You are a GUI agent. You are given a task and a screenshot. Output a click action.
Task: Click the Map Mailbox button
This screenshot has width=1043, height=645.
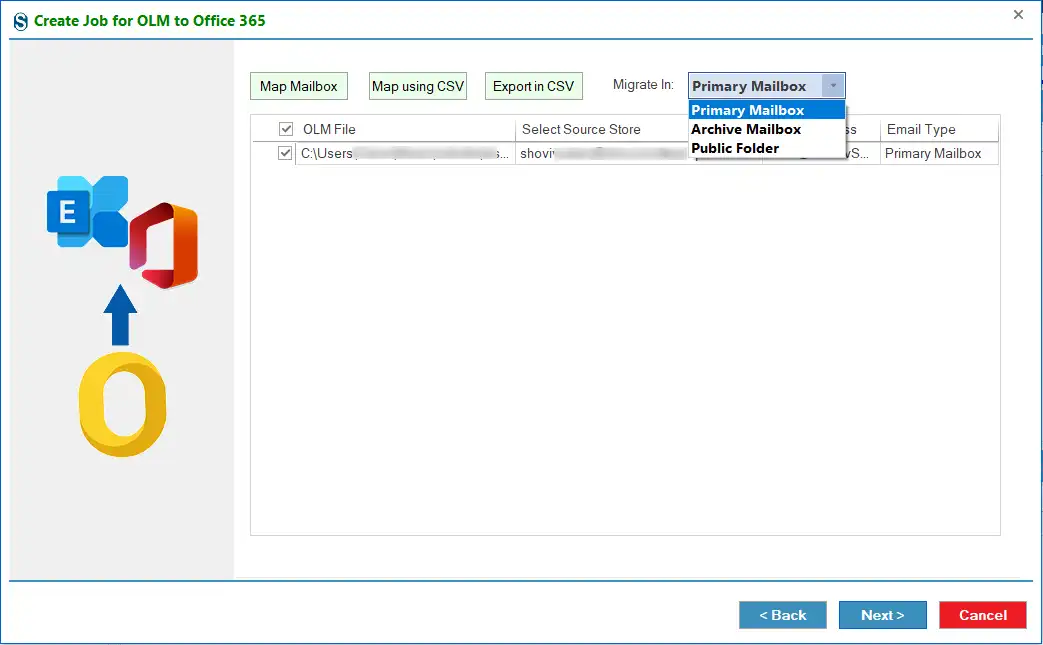point(299,86)
